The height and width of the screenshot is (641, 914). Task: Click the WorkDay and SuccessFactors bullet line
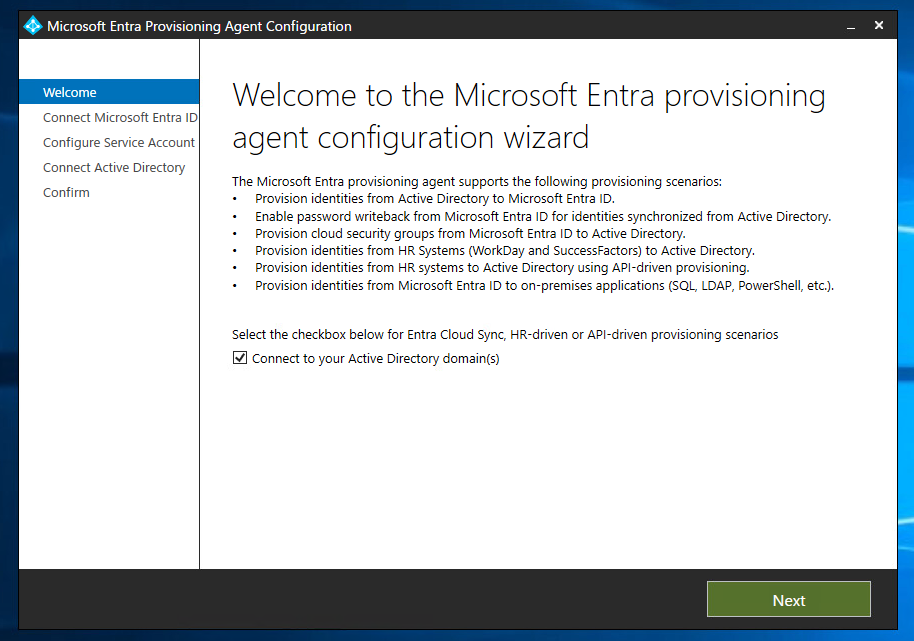point(505,251)
